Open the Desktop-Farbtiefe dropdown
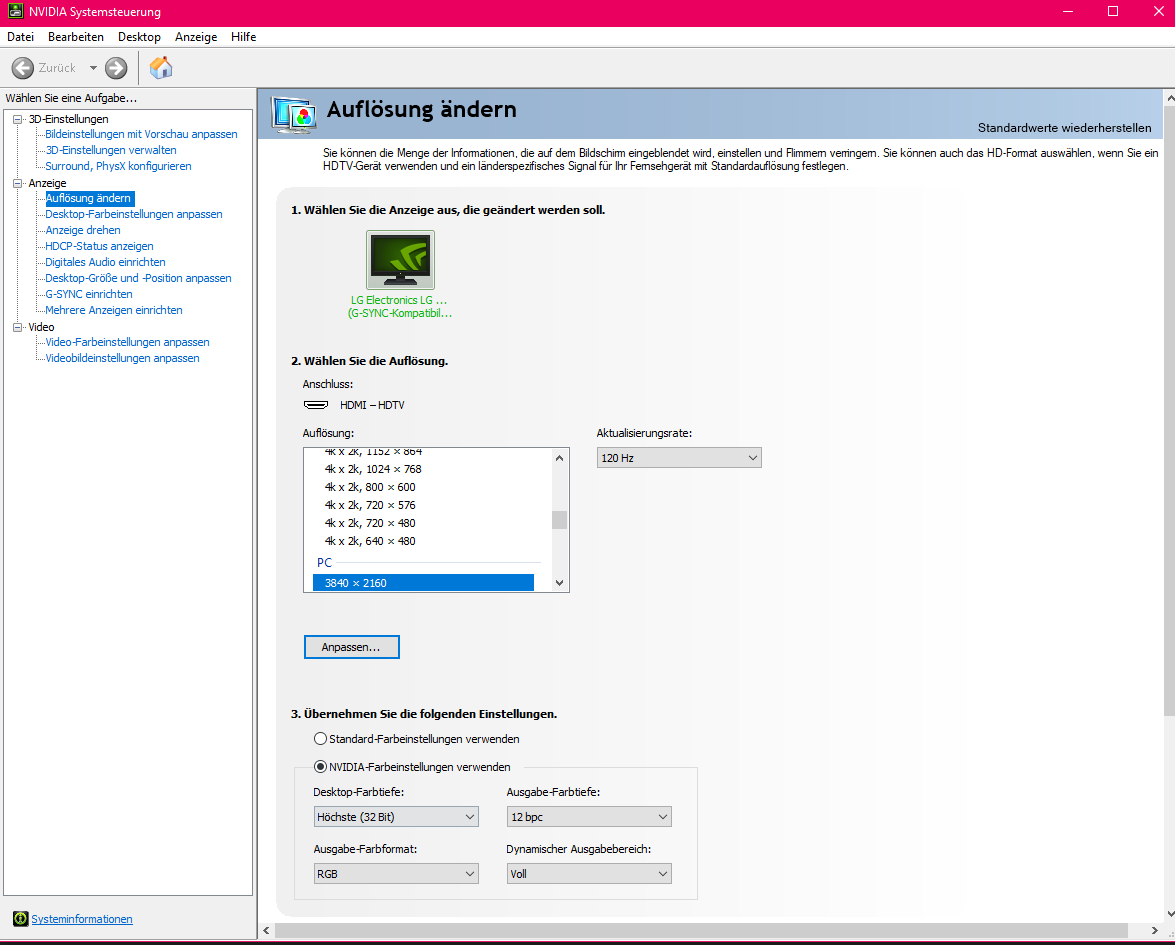Image resolution: width=1175 pixels, height=945 pixels. coord(396,817)
